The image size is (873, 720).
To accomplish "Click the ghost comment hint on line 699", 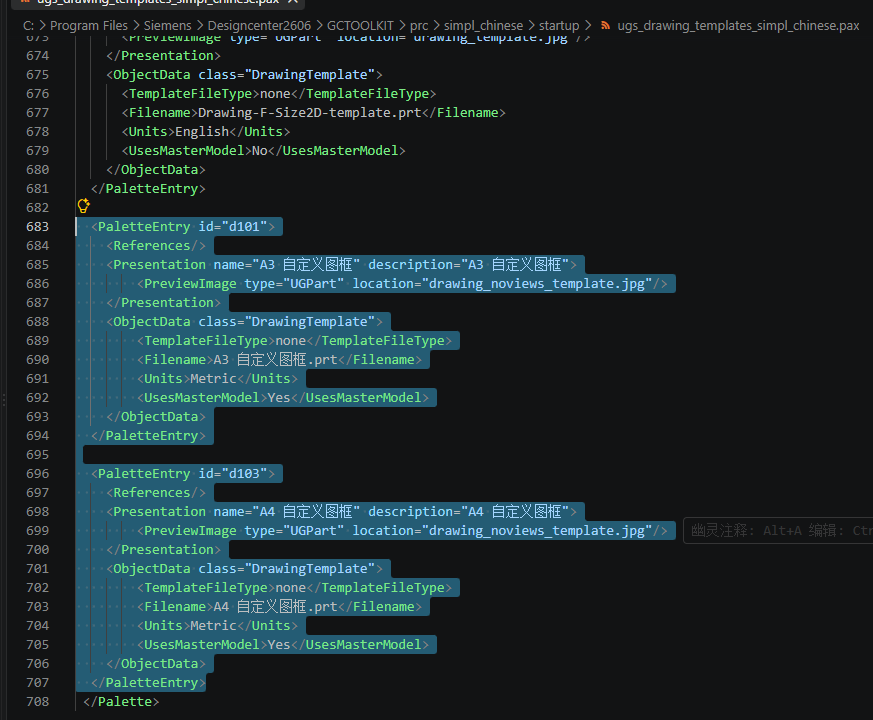I will (x=778, y=531).
